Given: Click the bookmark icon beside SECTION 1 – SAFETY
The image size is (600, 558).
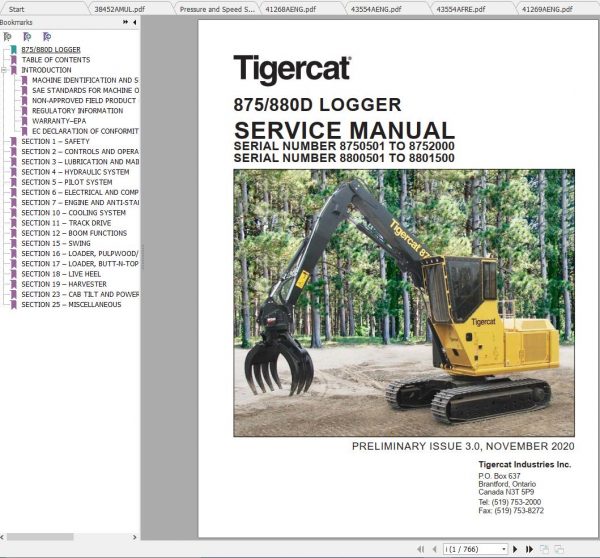Looking at the screenshot, I should point(14,142).
